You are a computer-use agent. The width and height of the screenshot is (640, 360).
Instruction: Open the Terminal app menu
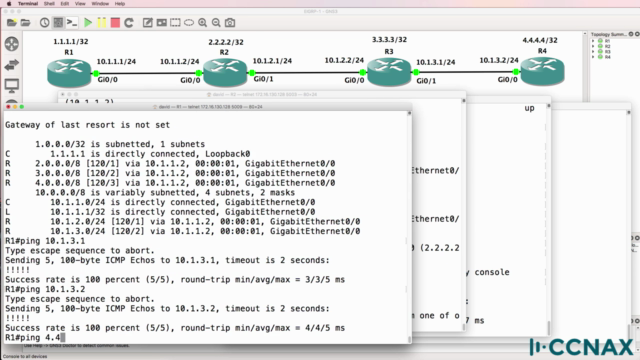pyautogui.click(x=28, y=4)
